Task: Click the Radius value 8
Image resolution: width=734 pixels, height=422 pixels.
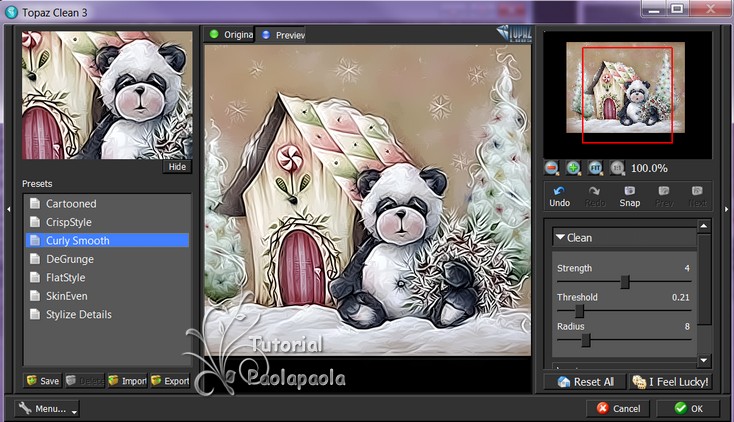Action: pos(687,326)
